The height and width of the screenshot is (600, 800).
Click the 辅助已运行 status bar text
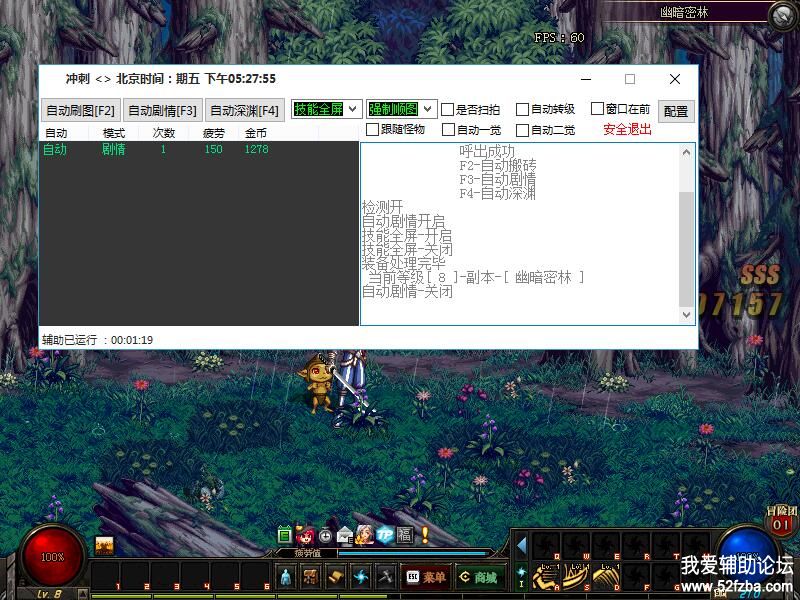[97, 340]
